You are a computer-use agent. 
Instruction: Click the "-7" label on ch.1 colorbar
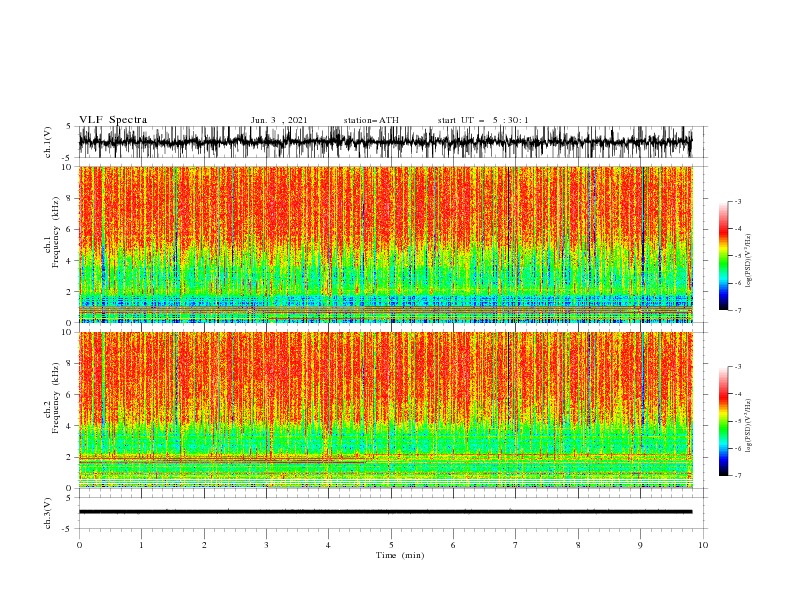[738, 310]
